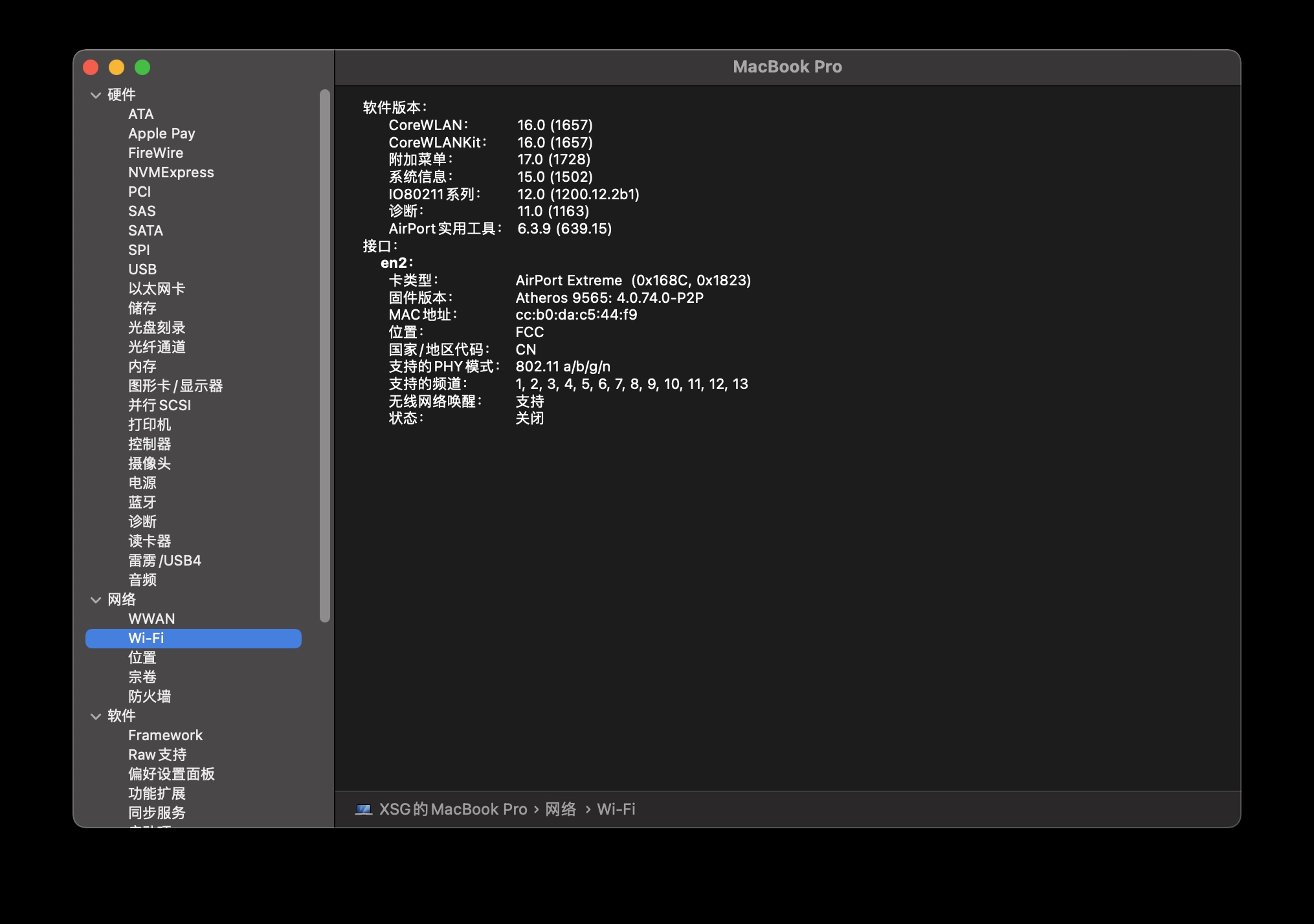Select 雷雳/USB4 in sidebar
The width and height of the screenshot is (1314, 924).
coord(164,560)
